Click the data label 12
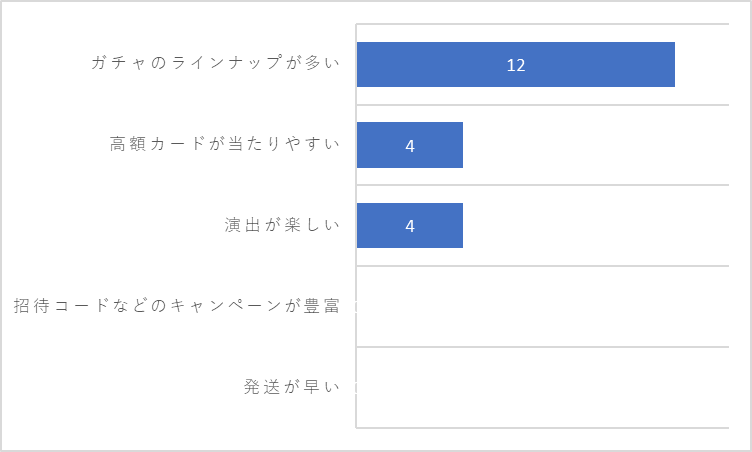Image resolution: width=752 pixels, height=452 pixels. pos(516,65)
